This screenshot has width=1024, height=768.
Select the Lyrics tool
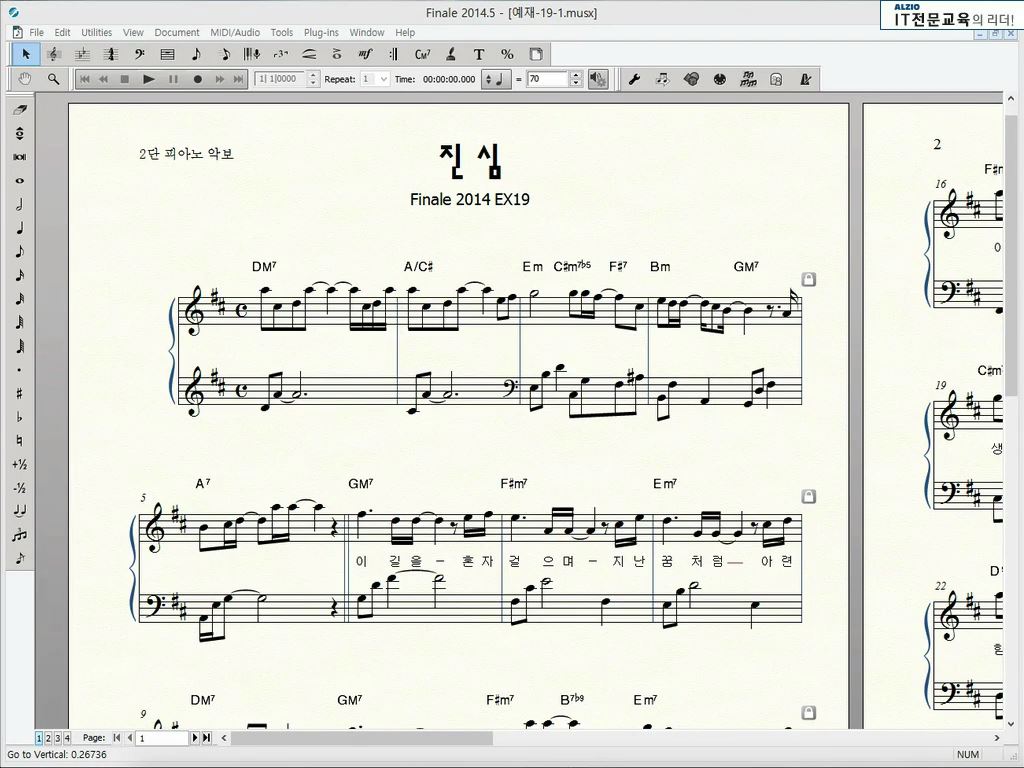(451, 54)
